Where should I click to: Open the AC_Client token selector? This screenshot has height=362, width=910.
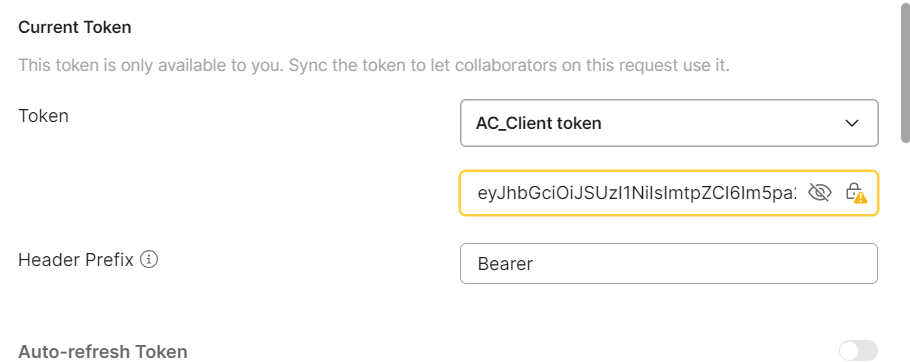tap(669, 123)
